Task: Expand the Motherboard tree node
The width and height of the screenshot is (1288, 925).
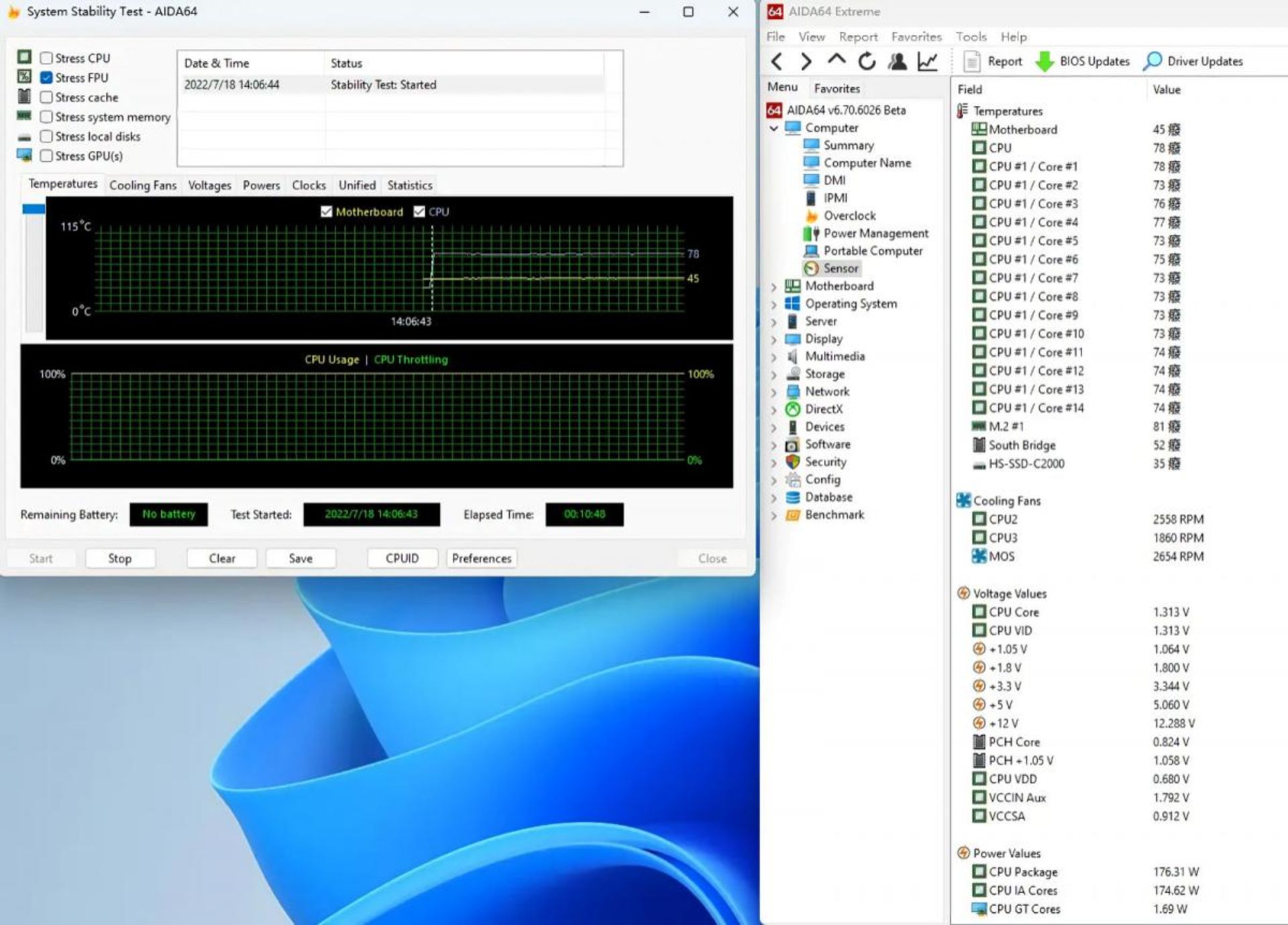Action: [x=775, y=286]
